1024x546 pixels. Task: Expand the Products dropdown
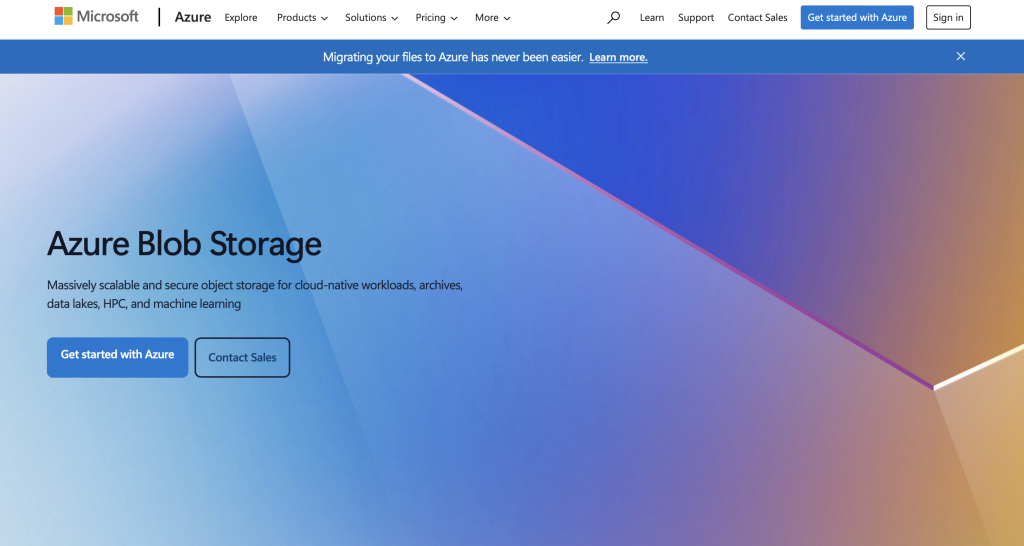pos(302,18)
